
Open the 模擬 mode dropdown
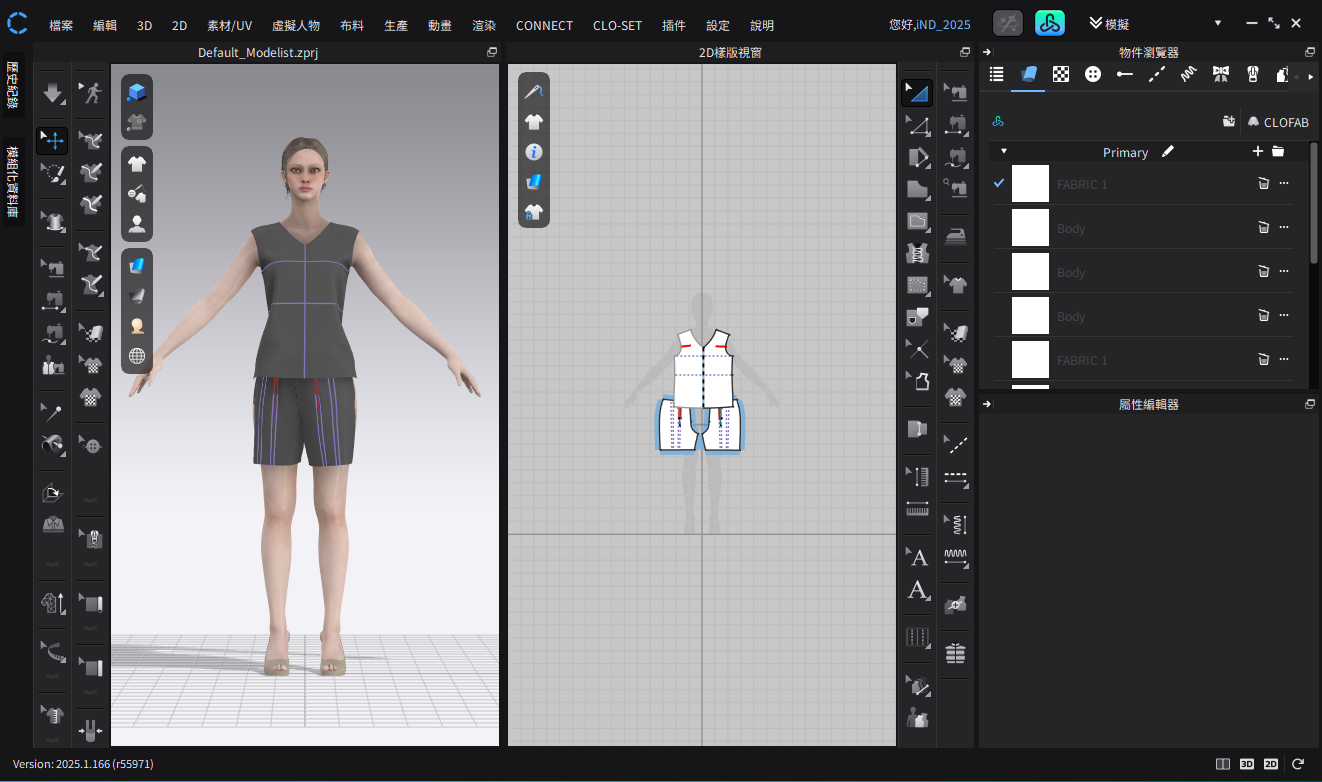click(1218, 23)
